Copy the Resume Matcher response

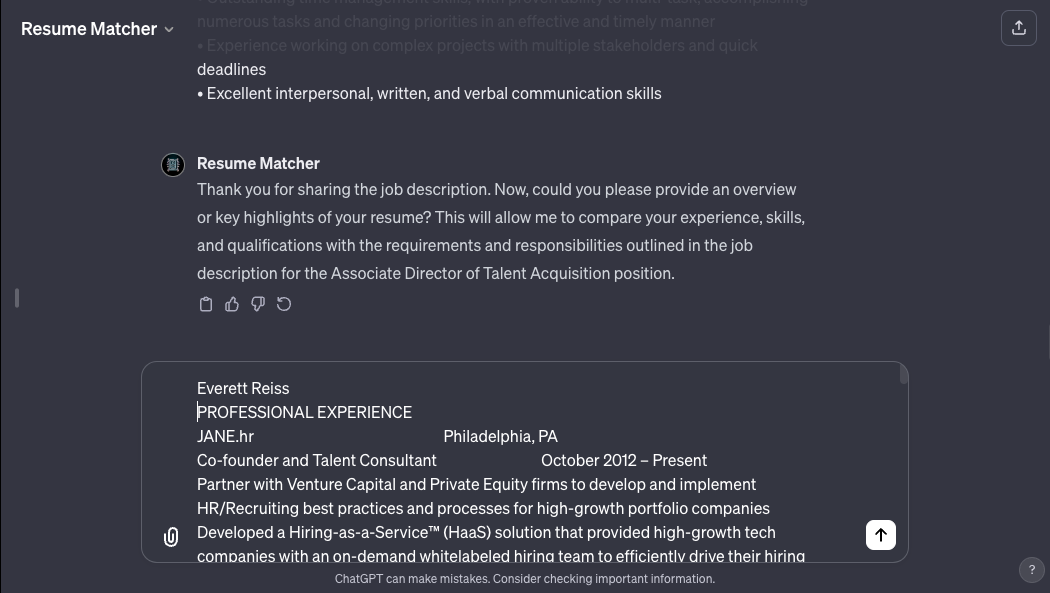[206, 305]
